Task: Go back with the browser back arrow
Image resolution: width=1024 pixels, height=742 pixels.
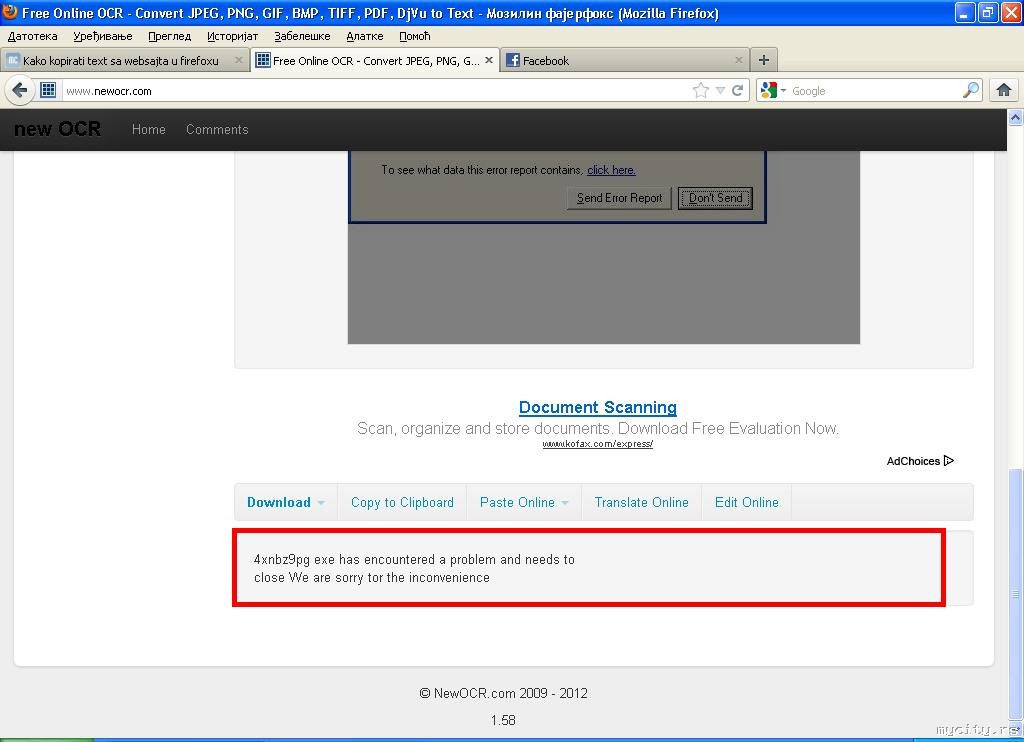Action: 20,90
